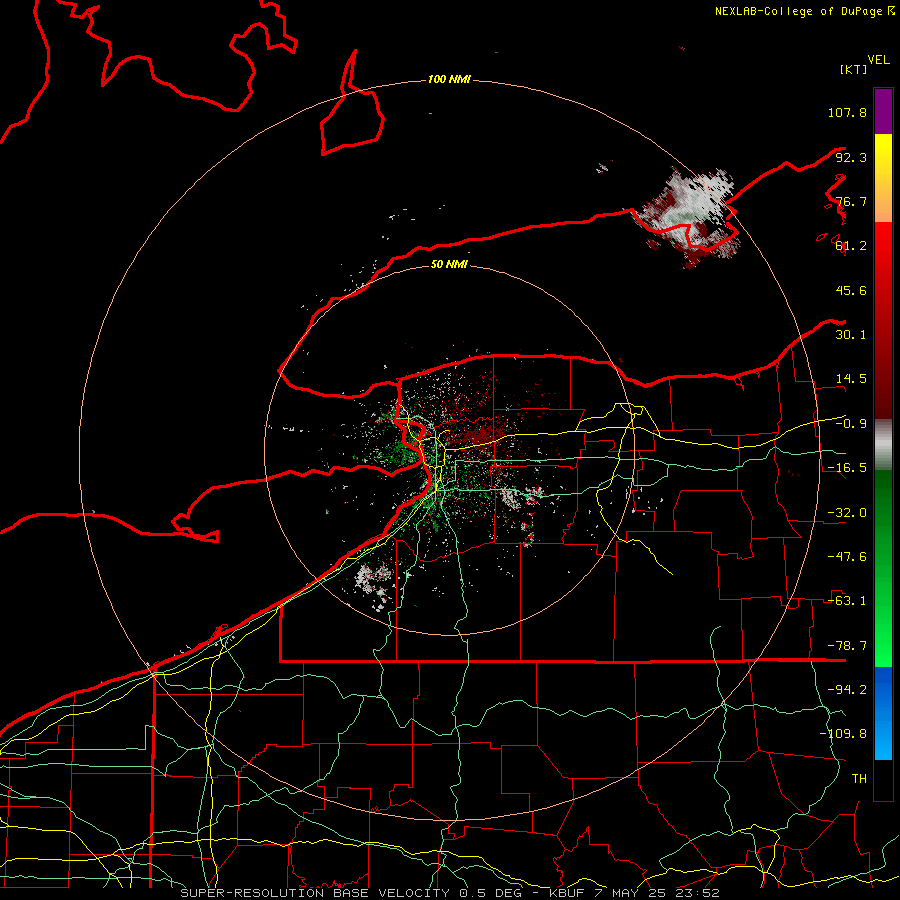This screenshot has height=900, width=900.
Task: Click the VEL legend title
Action: click(878, 60)
